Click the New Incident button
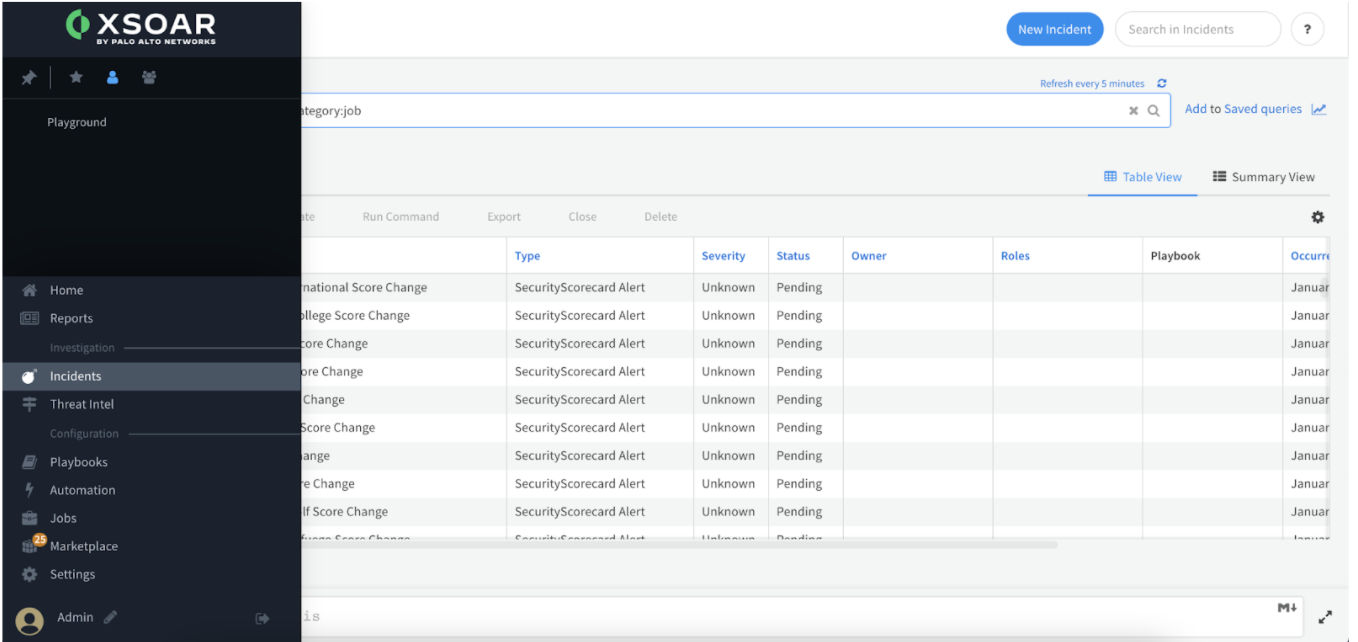This screenshot has width=1358, height=642. point(1055,29)
